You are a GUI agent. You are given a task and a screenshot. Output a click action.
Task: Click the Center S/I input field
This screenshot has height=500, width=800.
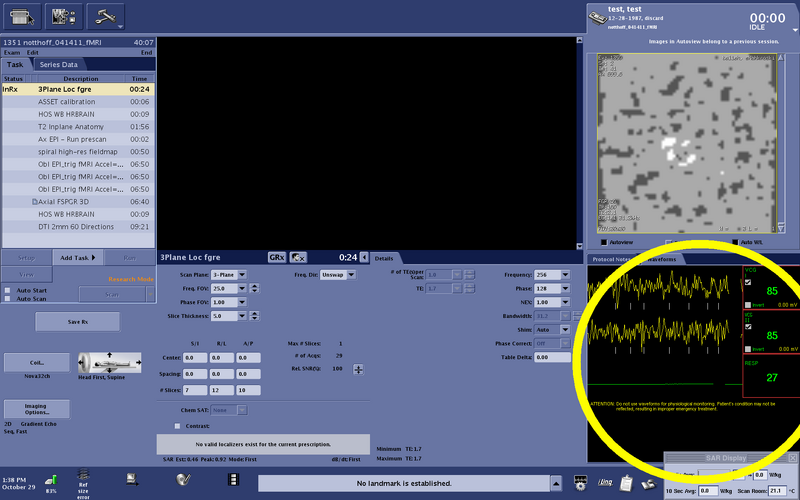(195, 358)
